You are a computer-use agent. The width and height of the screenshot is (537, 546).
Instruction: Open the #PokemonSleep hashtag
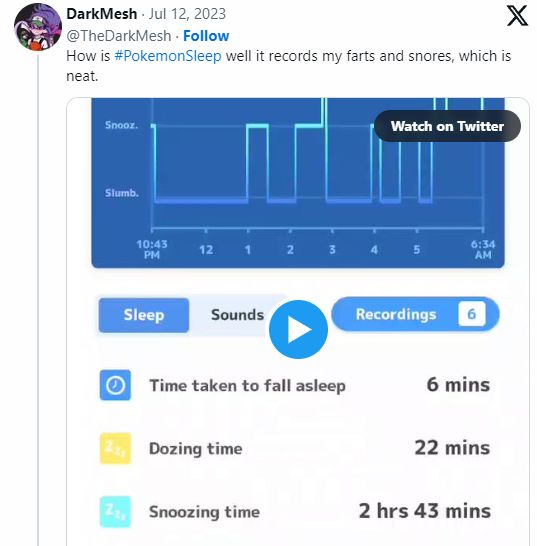tap(168, 56)
